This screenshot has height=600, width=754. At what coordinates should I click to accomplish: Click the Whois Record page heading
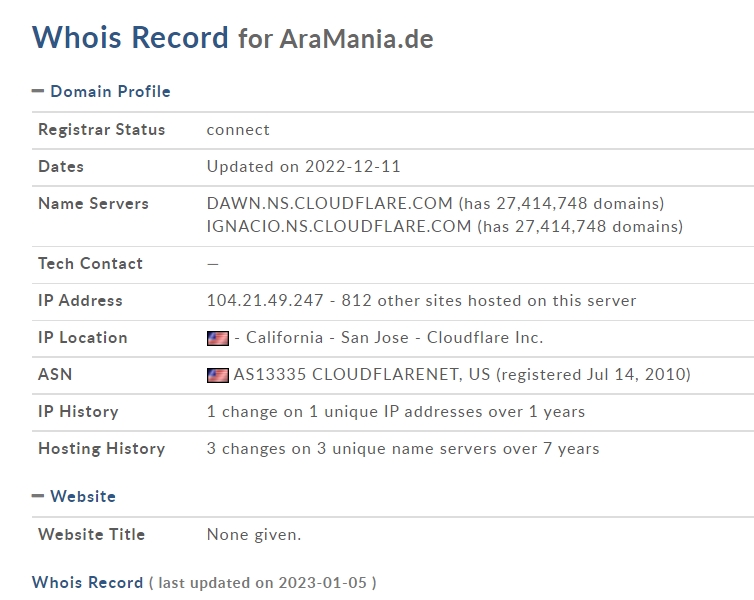130,38
